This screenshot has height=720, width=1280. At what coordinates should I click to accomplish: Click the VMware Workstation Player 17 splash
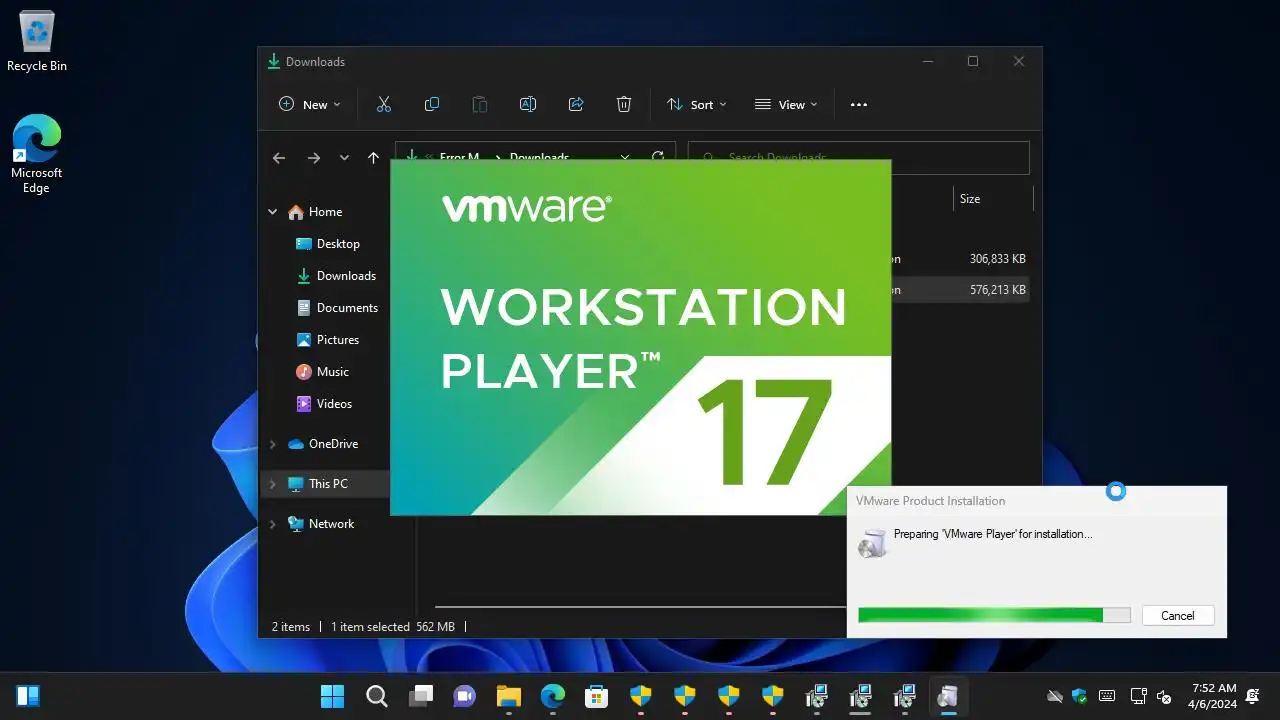click(x=640, y=338)
